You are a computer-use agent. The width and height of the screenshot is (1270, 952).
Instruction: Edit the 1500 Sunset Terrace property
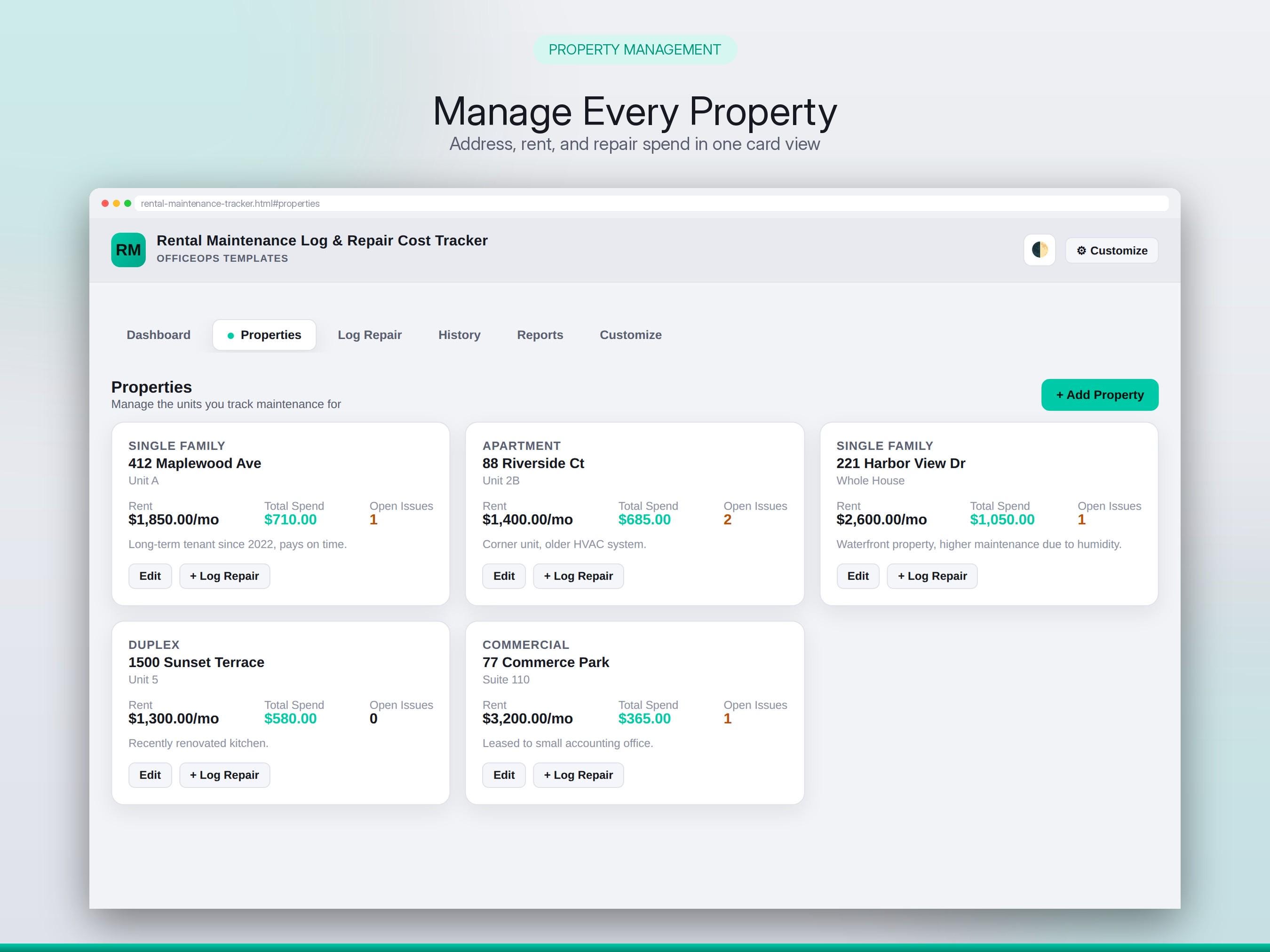pos(150,775)
